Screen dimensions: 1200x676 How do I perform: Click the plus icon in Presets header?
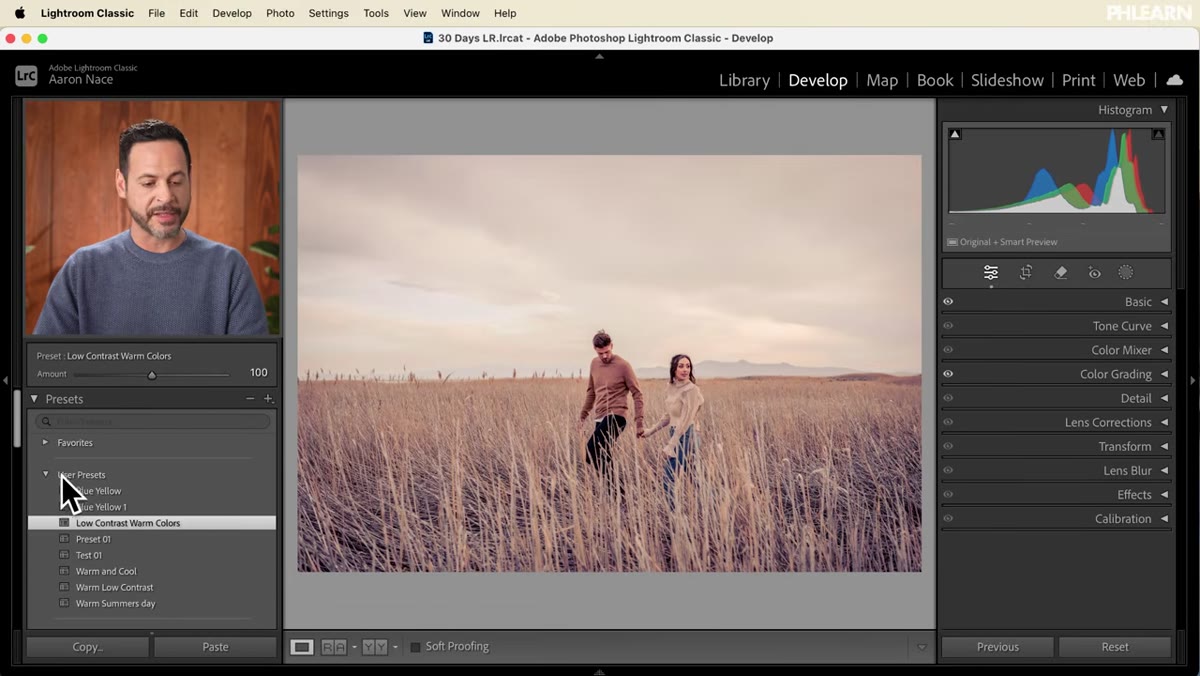coord(268,399)
